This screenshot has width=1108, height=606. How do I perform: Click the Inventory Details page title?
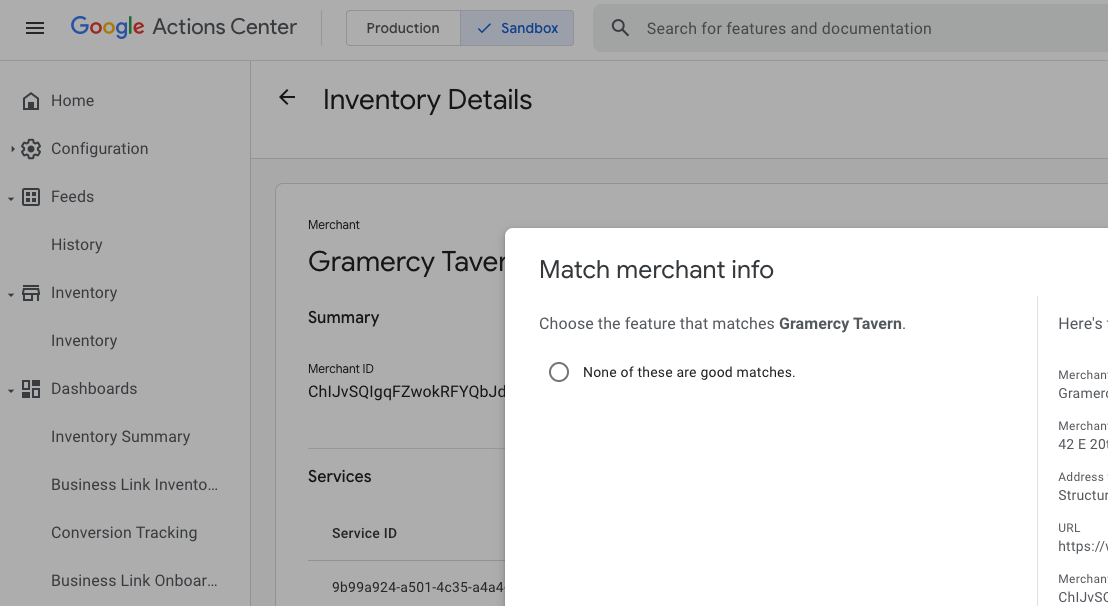tap(428, 100)
